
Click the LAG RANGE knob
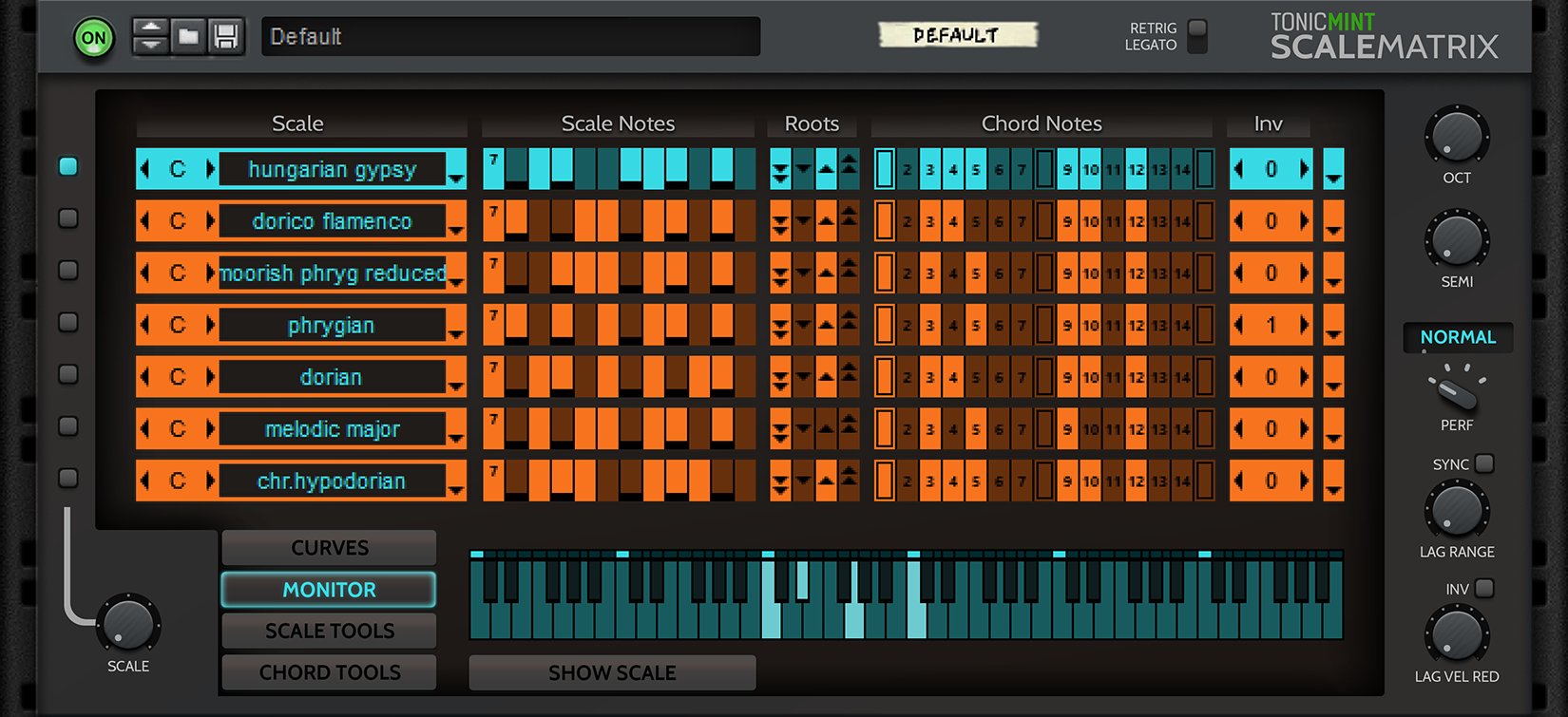1456,511
